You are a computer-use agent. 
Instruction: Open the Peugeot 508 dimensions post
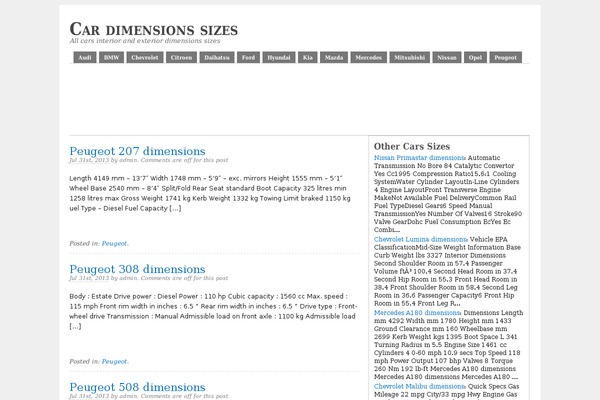(x=137, y=387)
